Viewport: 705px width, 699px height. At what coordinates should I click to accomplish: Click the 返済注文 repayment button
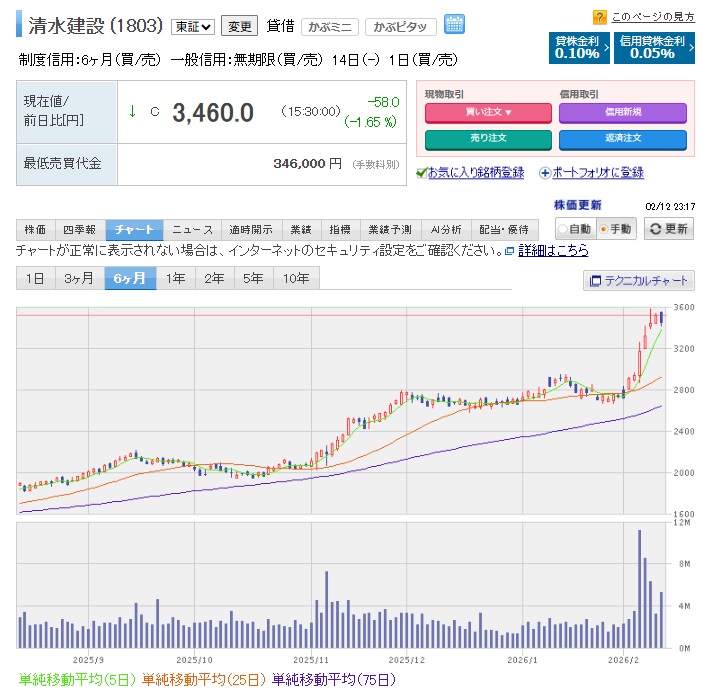[623, 139]
